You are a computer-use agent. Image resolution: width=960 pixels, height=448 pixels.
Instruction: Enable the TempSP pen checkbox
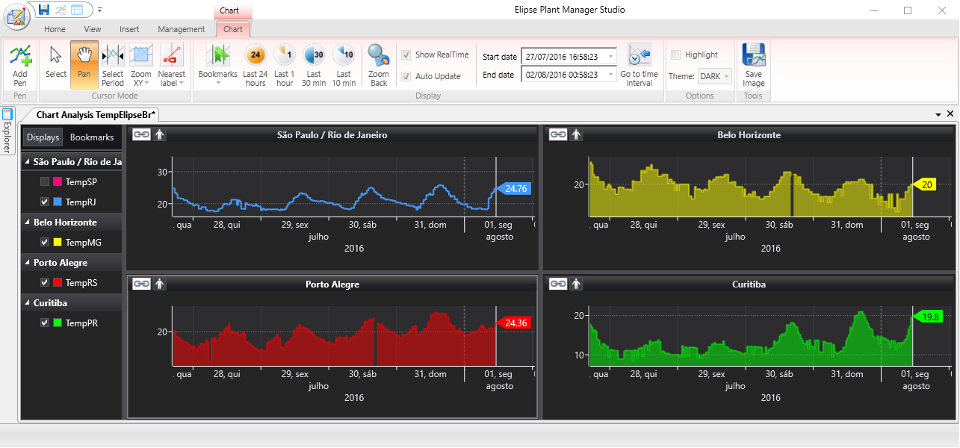click(x=44, y=182)
